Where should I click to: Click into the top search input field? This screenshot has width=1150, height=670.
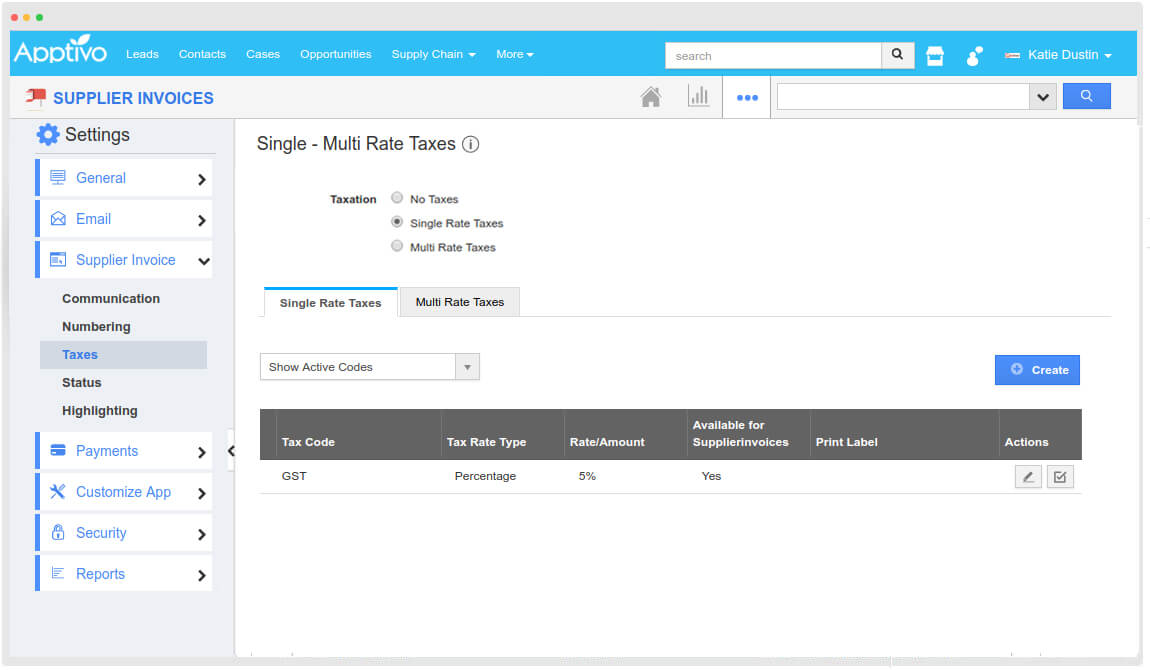[773, 56]
